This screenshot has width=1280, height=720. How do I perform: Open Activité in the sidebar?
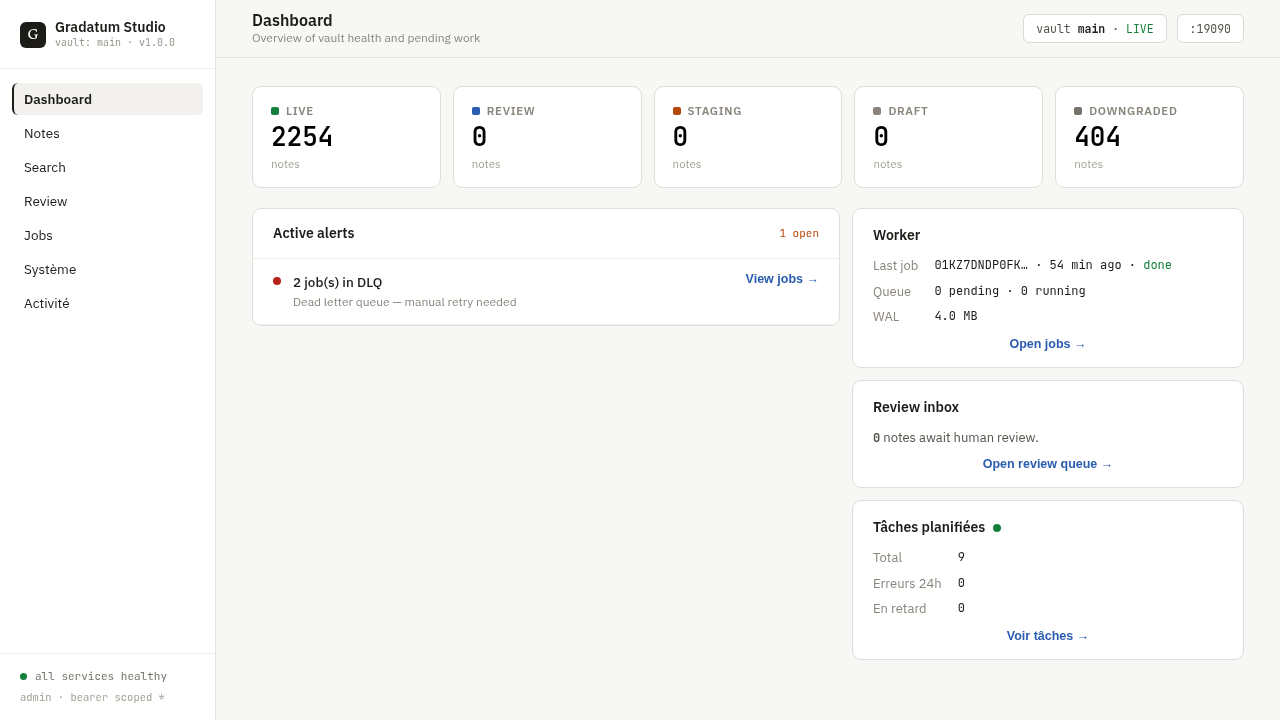pyautogui.click(x=108, y=303)
